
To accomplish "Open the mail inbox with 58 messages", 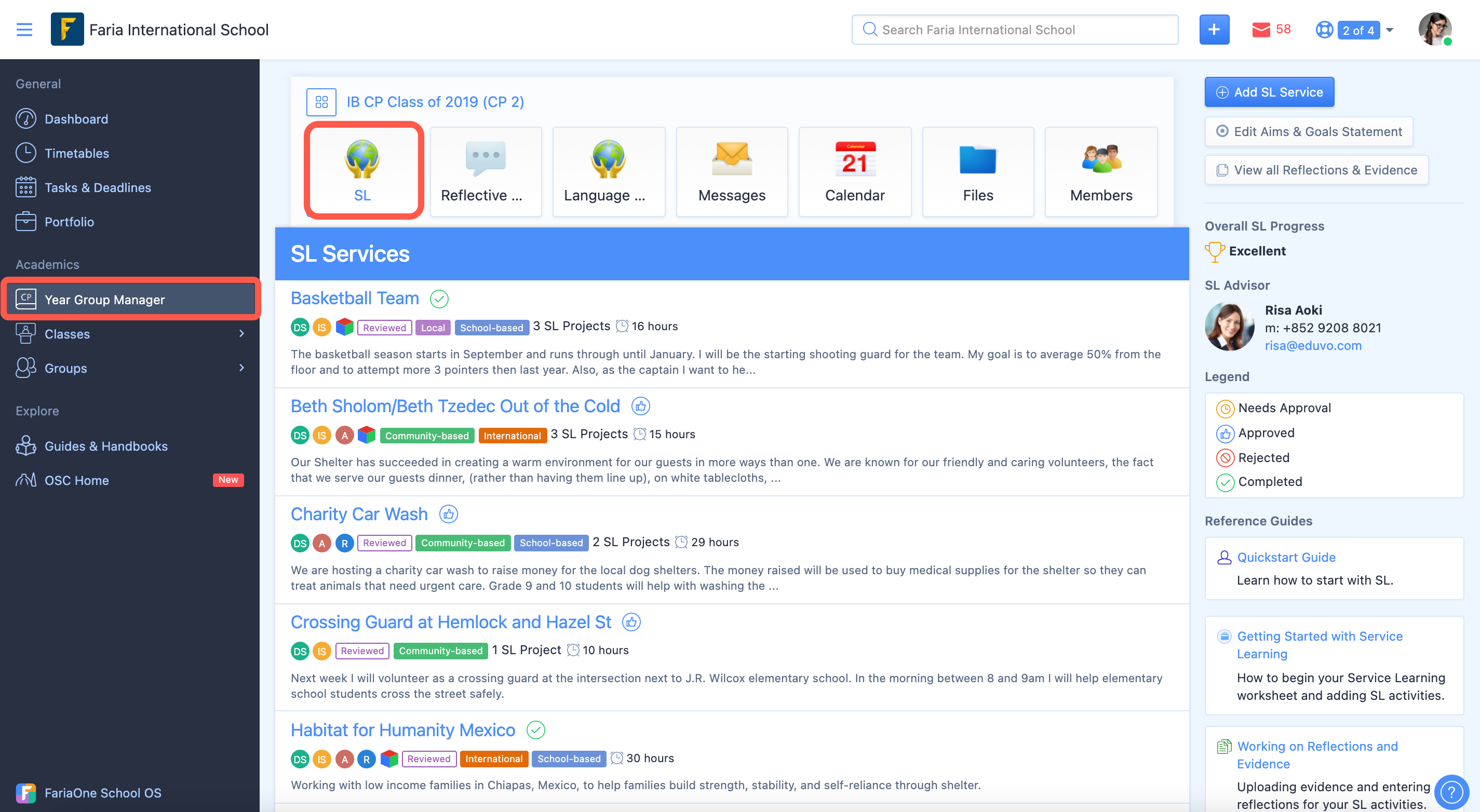I will point(1270,29).
